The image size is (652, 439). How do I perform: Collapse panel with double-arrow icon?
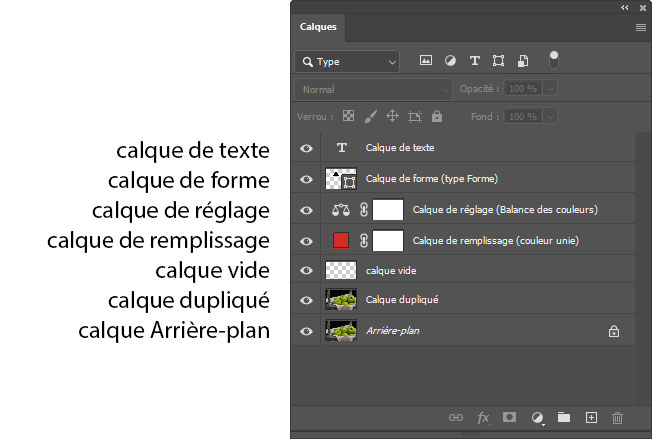[x=625, y=7]
